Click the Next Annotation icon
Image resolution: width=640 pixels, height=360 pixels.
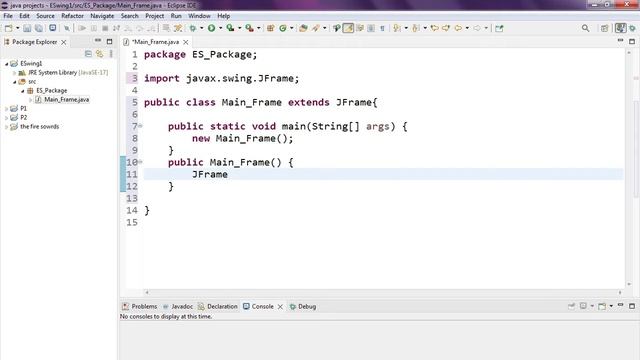tap(397, 28)
